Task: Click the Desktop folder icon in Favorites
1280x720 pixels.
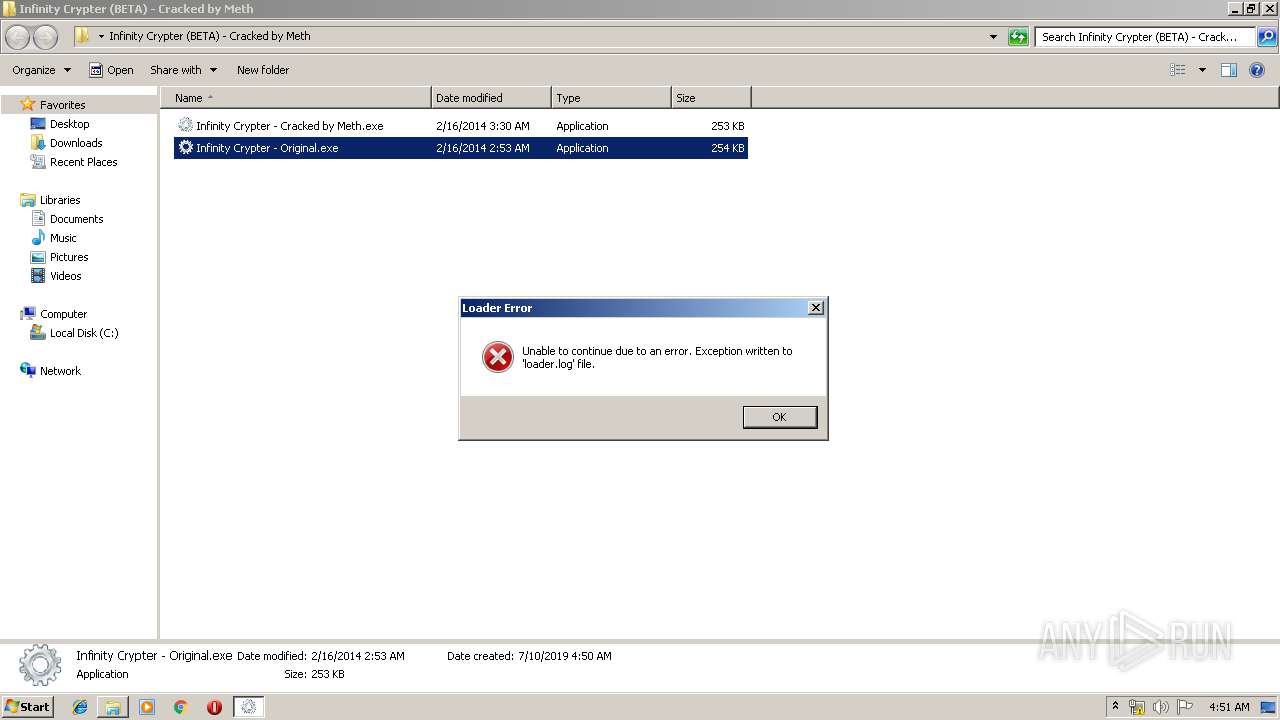Action: pyautogui.click(x=38, y=124)
